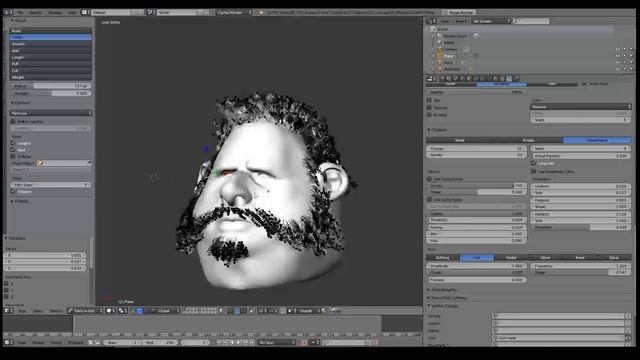Open the Particle Edit mode dropdown
The height and width of the screenshot is (360, 640).
(85, 311)
